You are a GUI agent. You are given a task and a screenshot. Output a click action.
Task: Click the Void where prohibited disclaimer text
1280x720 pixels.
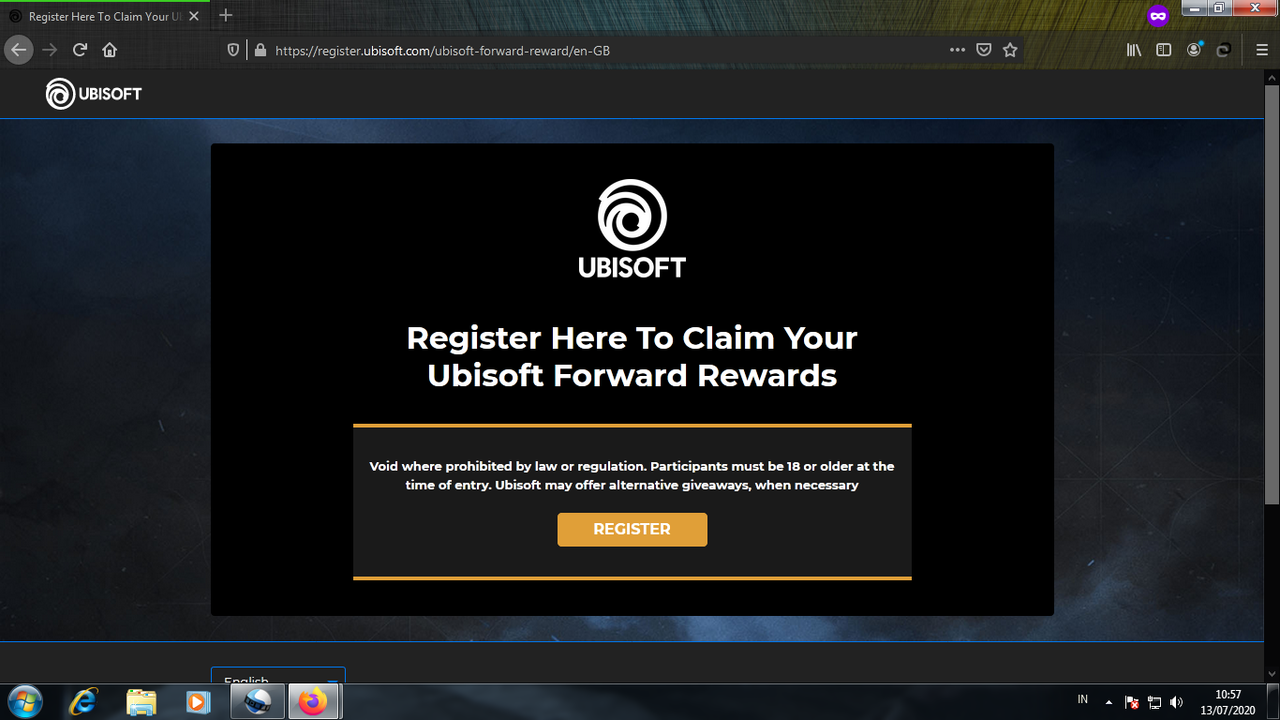tap(632, 476)
